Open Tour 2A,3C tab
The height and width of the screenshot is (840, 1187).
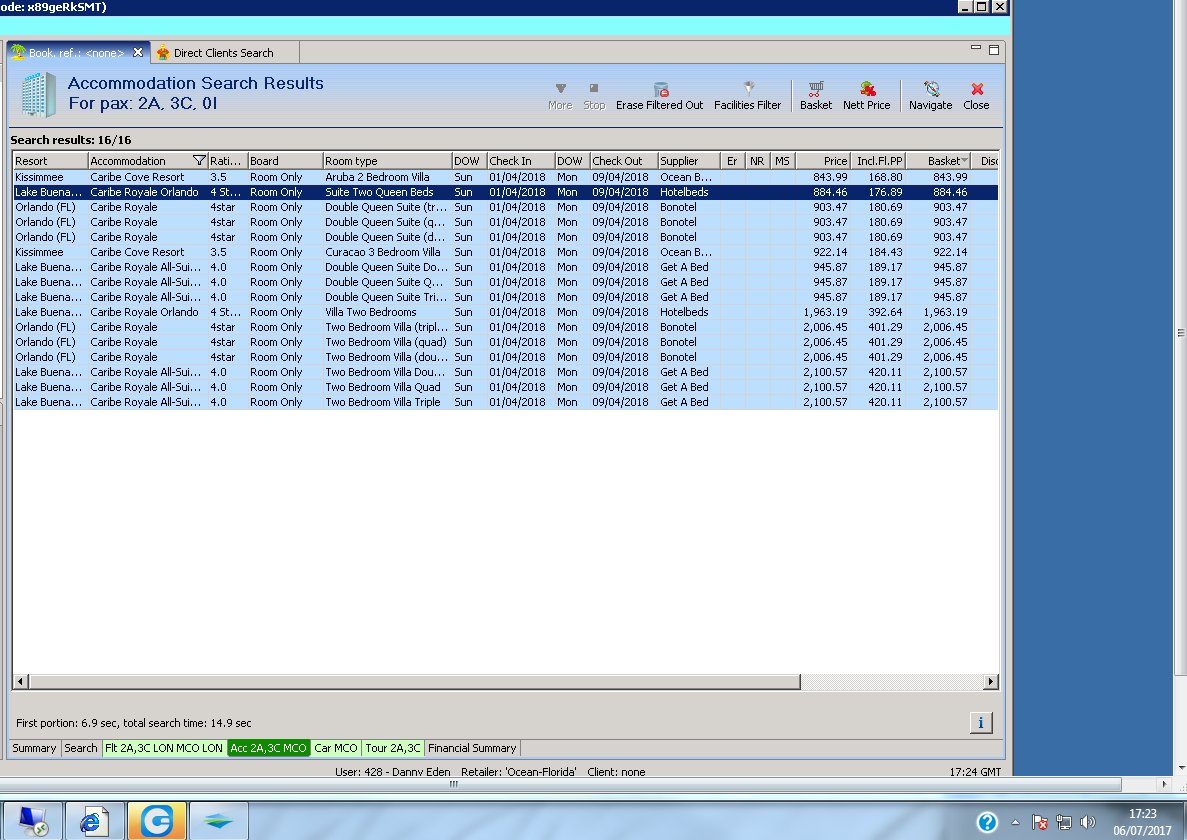coord(393,748)
